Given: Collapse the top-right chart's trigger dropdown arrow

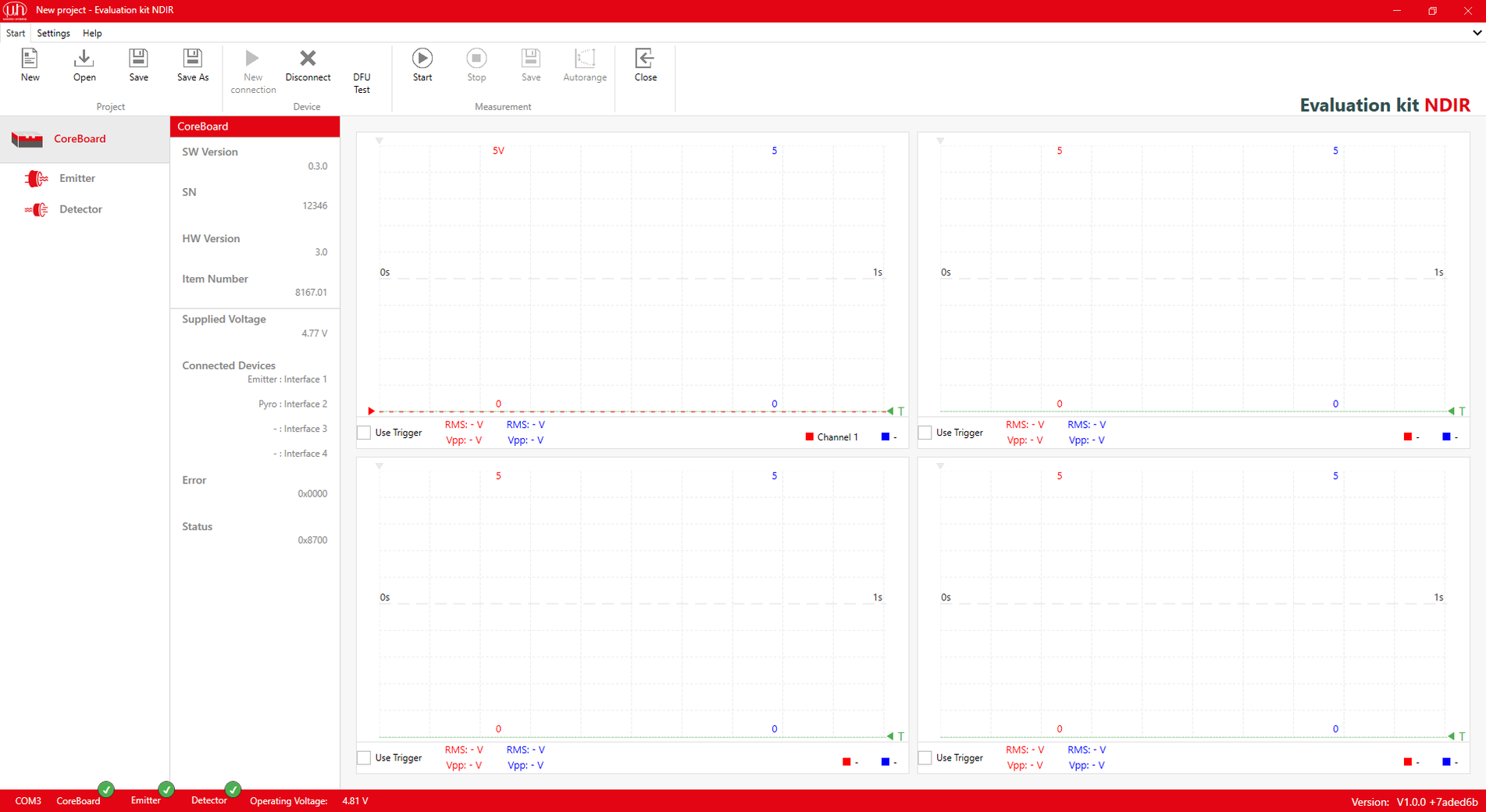Looking at the screenshot, I should click(x=940, y=140).
